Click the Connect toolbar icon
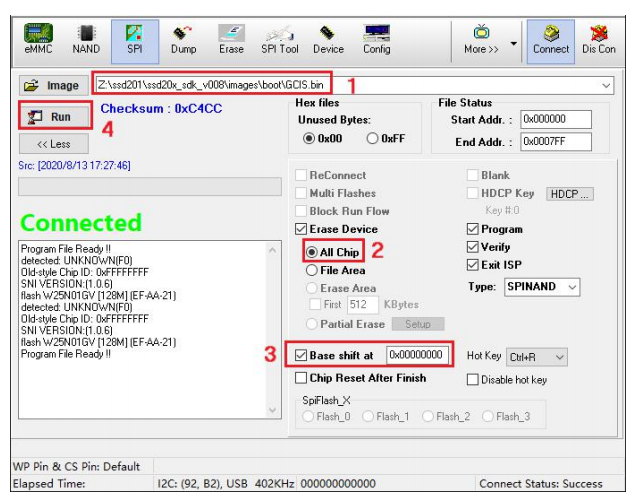The image size is (634, 501). pyautogui.click(x=551, y=41)
